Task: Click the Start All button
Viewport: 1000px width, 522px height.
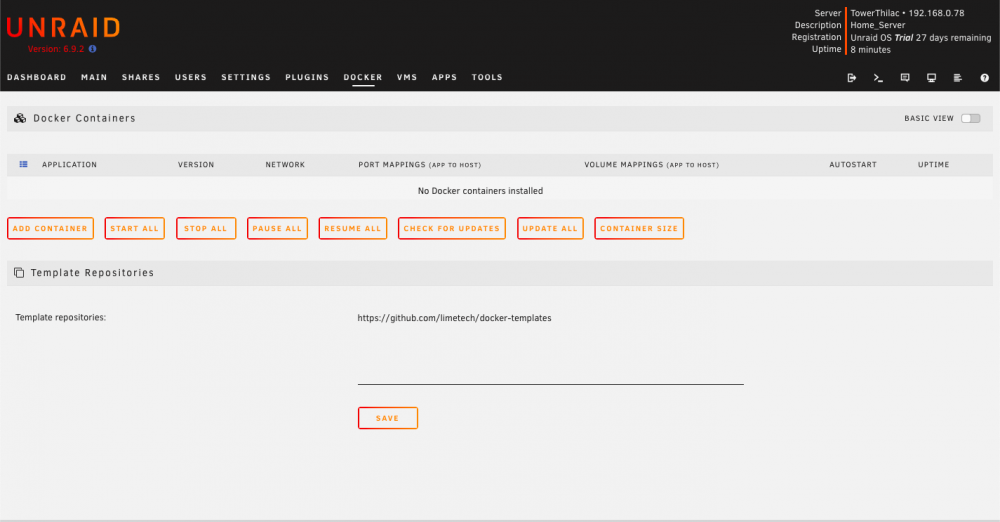Action: tap(135, 228)
